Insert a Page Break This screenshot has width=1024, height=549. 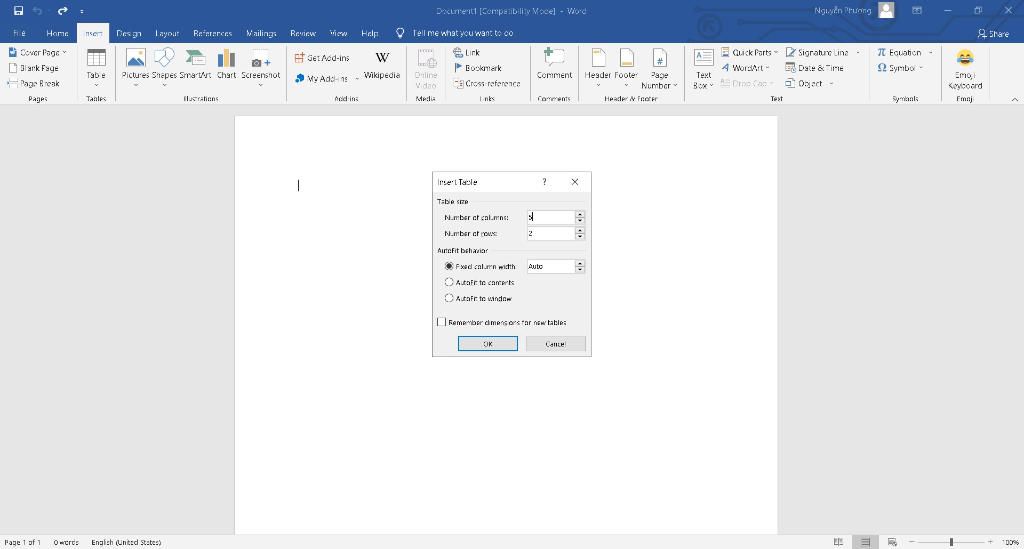tap(33, 84)
